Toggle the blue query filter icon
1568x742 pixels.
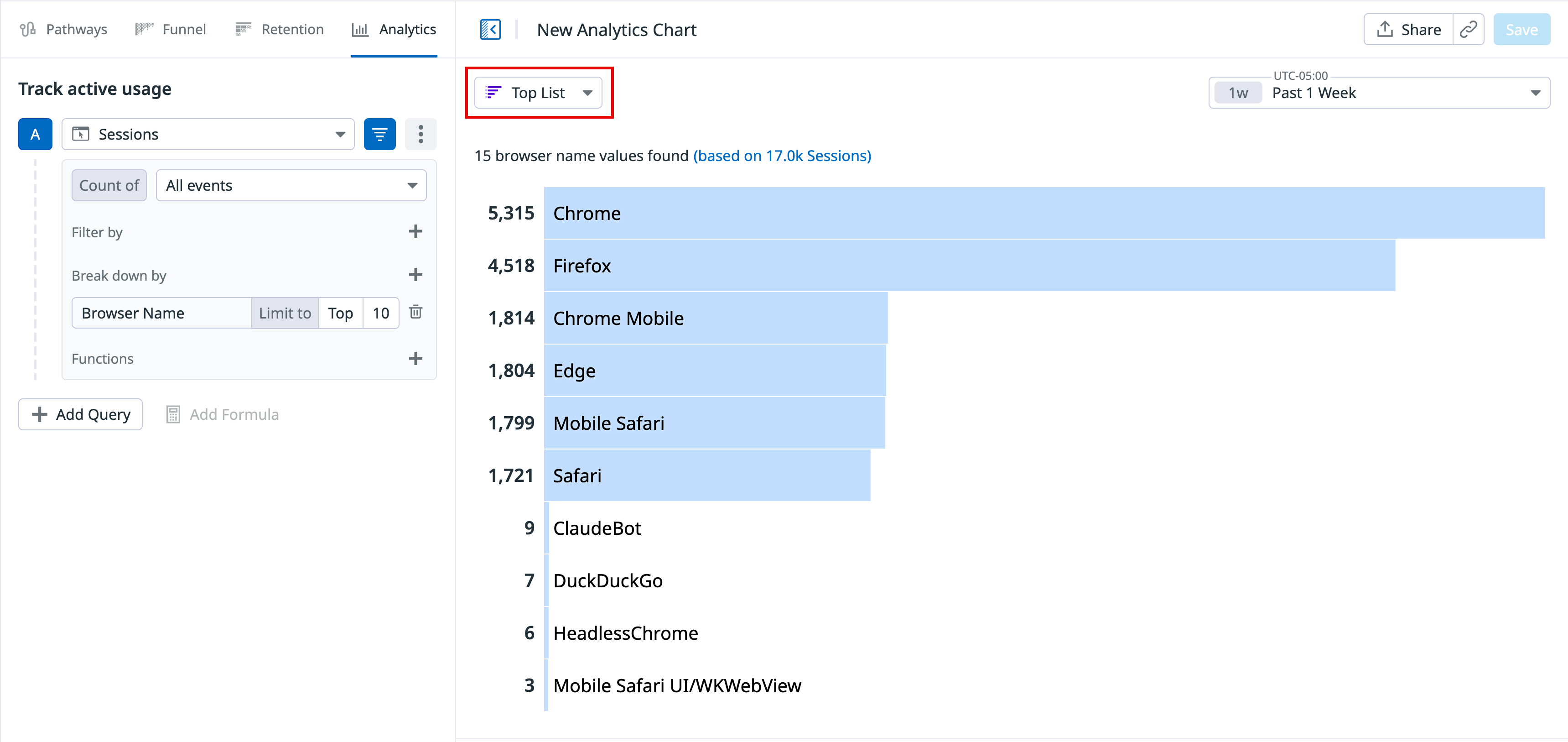point(379,134)
